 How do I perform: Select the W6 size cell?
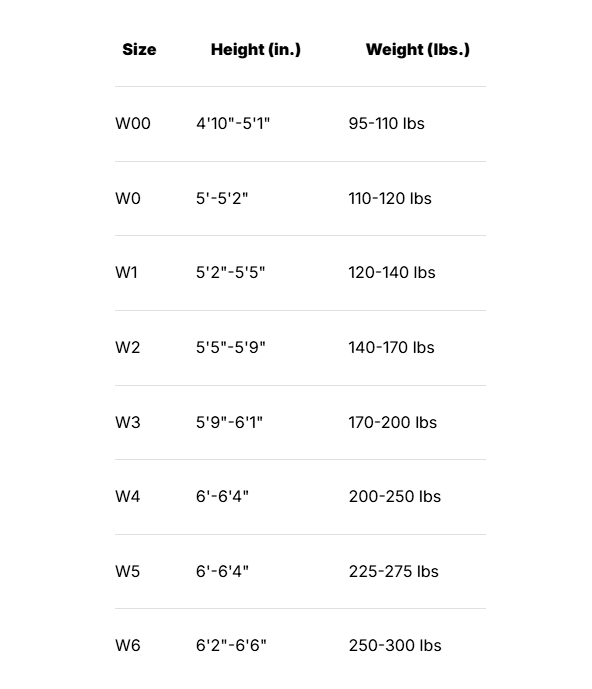[x=128, y=645]
